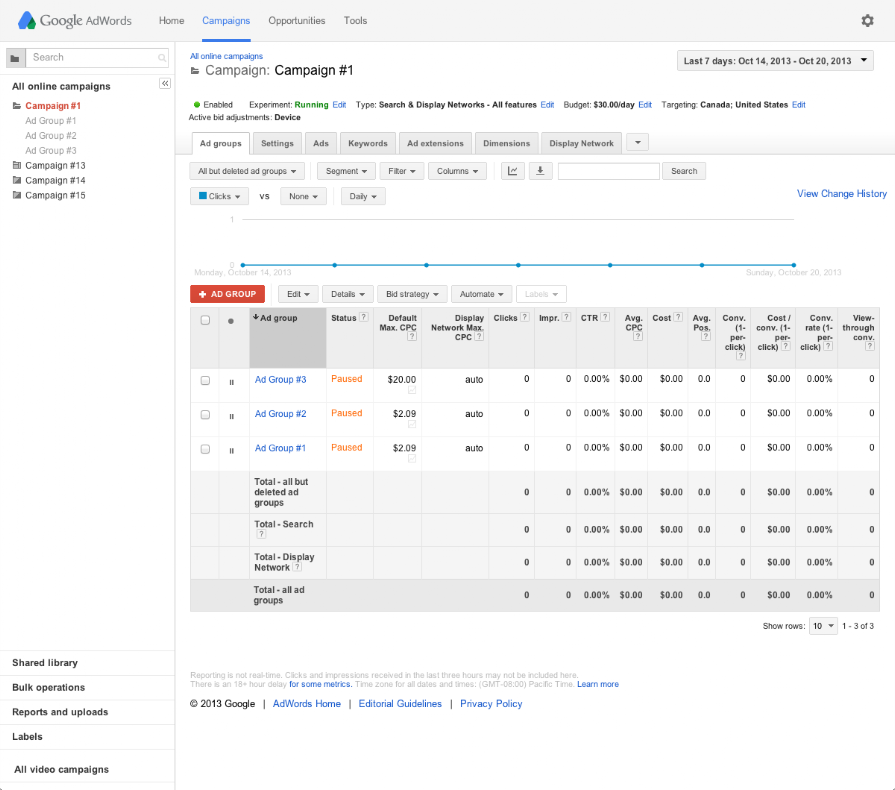Open the Daily interval dropdown
Screen dimensions: 895x790
pos(363,196)
